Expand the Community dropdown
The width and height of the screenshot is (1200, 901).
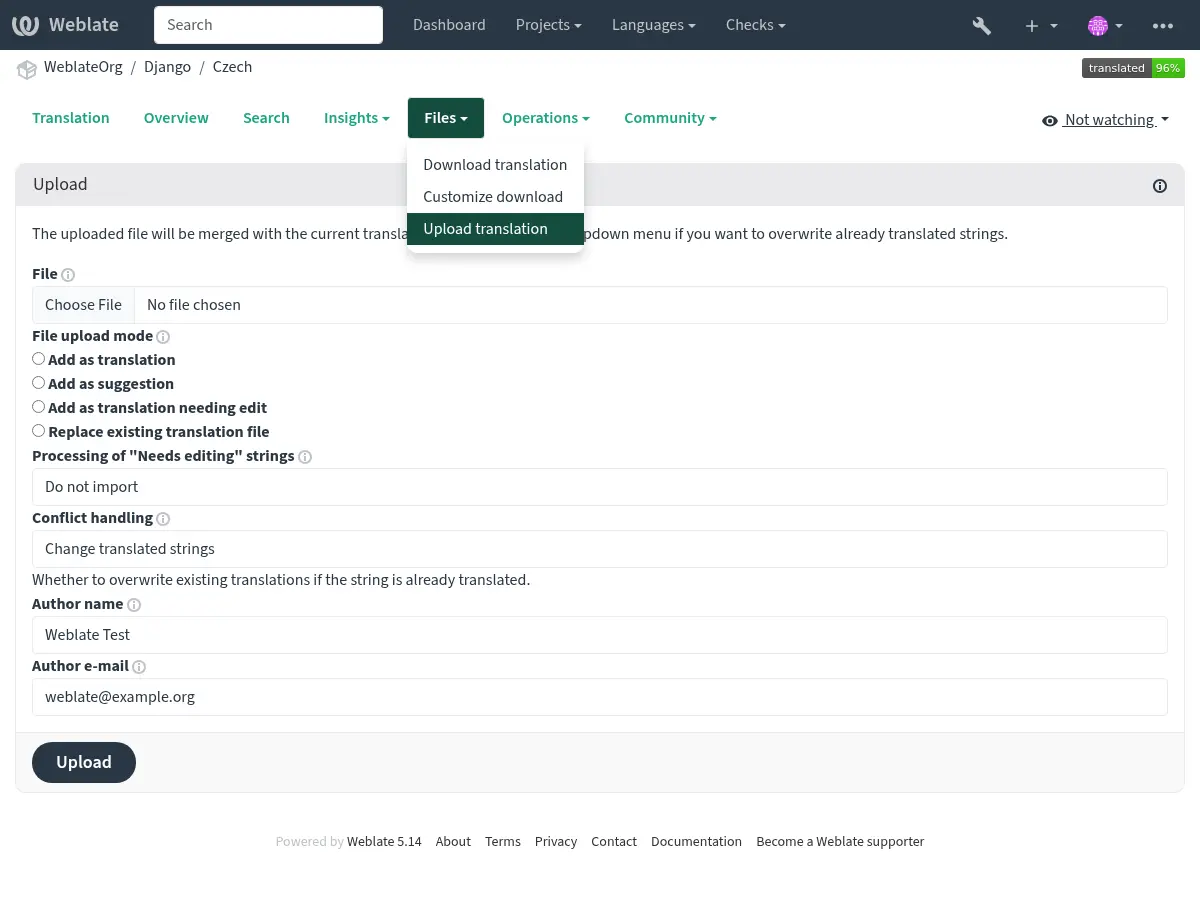670,118
